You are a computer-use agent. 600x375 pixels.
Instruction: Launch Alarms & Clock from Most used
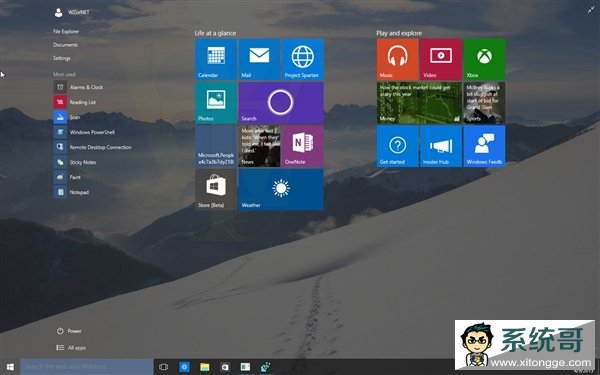coord(78,87)
